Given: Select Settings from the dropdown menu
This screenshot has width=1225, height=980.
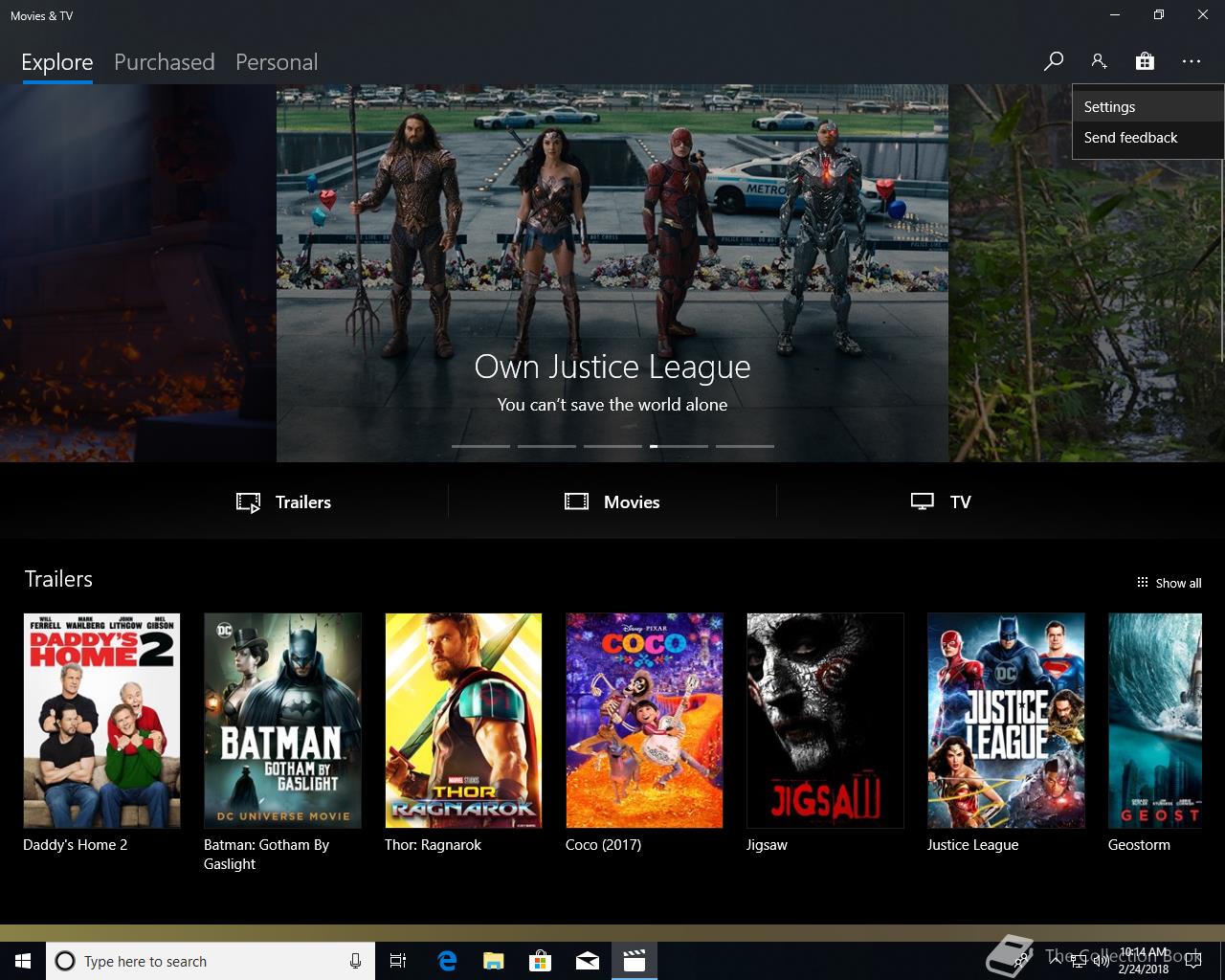Looking at the screenshot, I should (1148, 107).
